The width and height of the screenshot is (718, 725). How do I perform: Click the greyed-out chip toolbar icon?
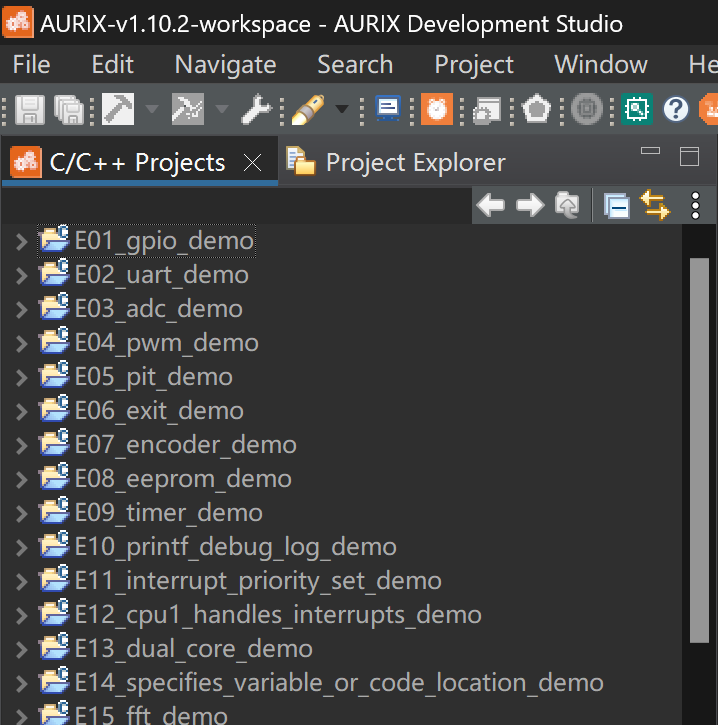coord(587,109)
